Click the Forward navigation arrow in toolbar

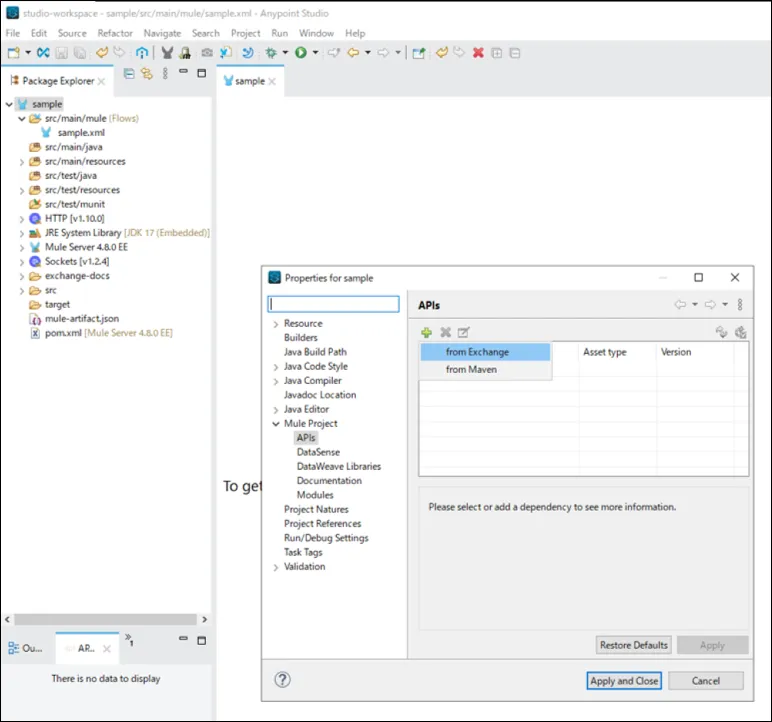[383, 53]
